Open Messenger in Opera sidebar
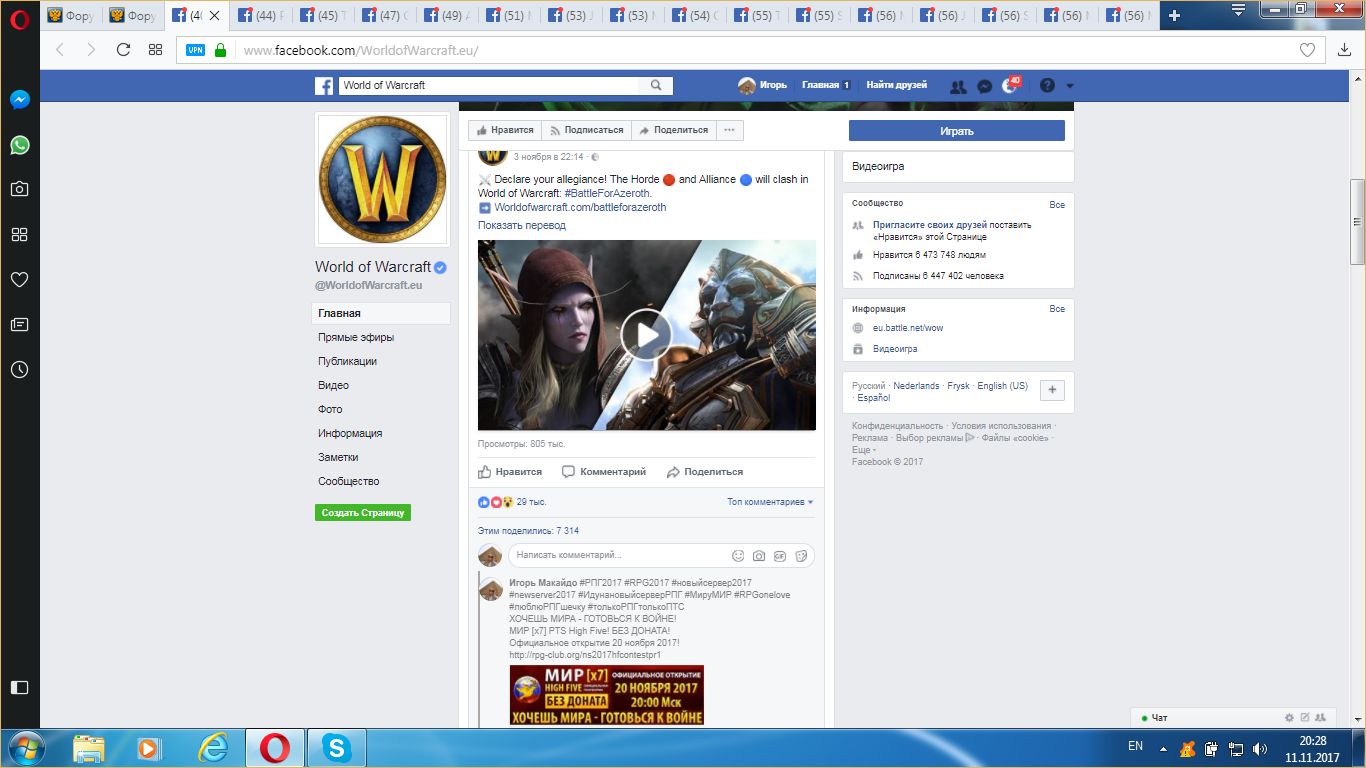1366x768 pixels. pyautogui.click(x=19, y=100)
